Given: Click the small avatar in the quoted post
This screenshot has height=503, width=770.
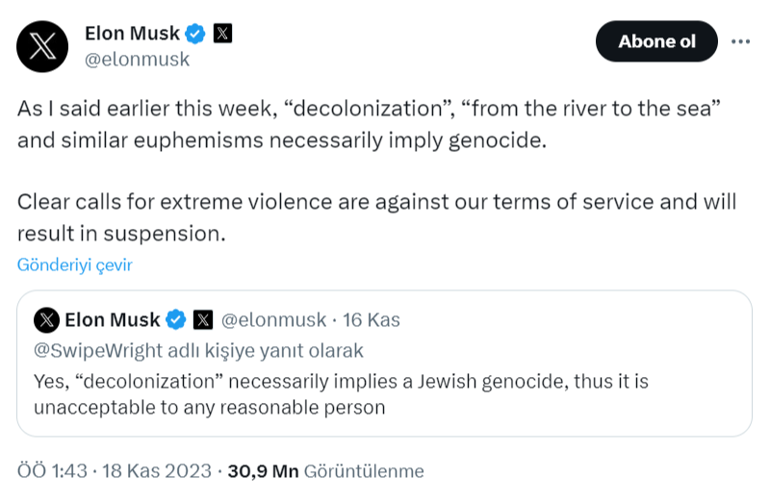Looking at the screenshot, I should (46, 320).
